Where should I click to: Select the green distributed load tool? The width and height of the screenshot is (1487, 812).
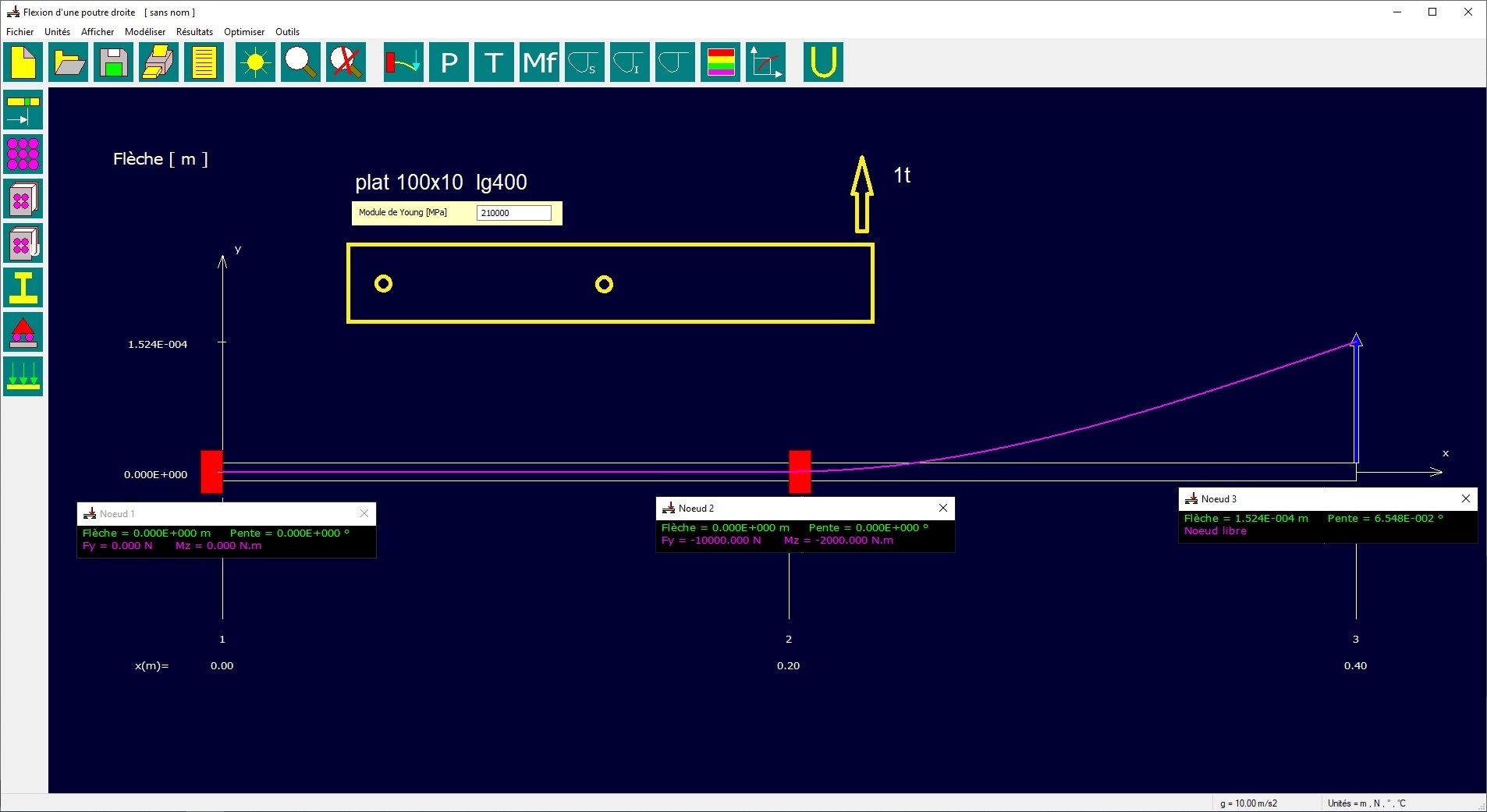click(23, 377)
